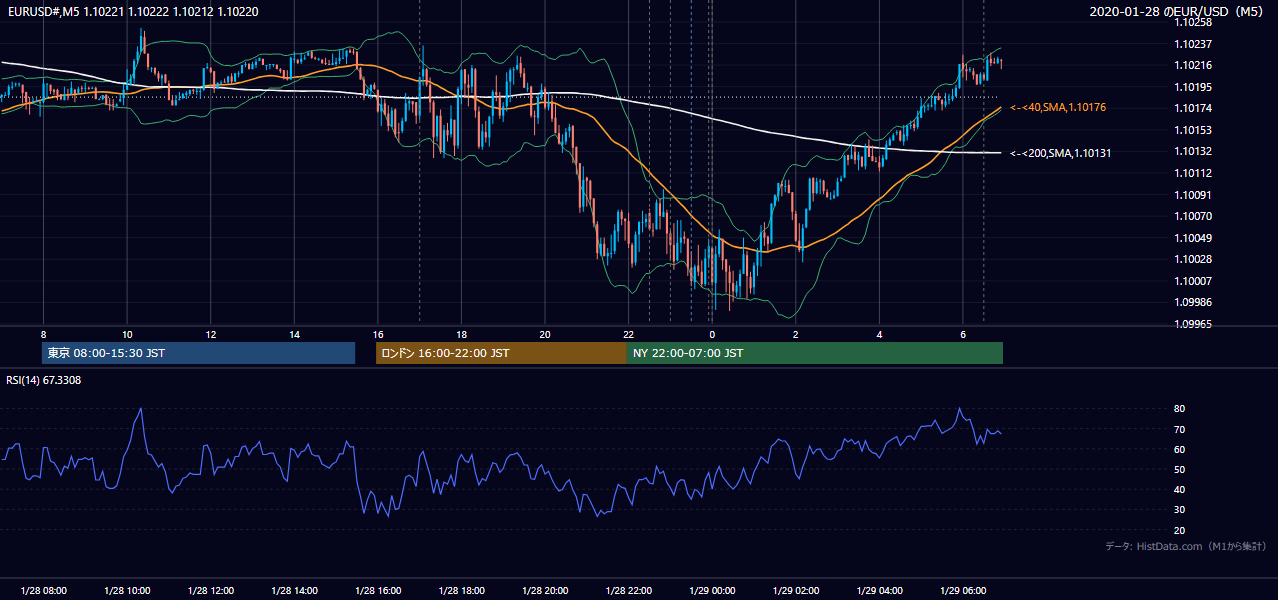This screenshot has width=1278, height=600.
Task: Click price level 1.10258 on axis
Action: tap(1192, 22)
